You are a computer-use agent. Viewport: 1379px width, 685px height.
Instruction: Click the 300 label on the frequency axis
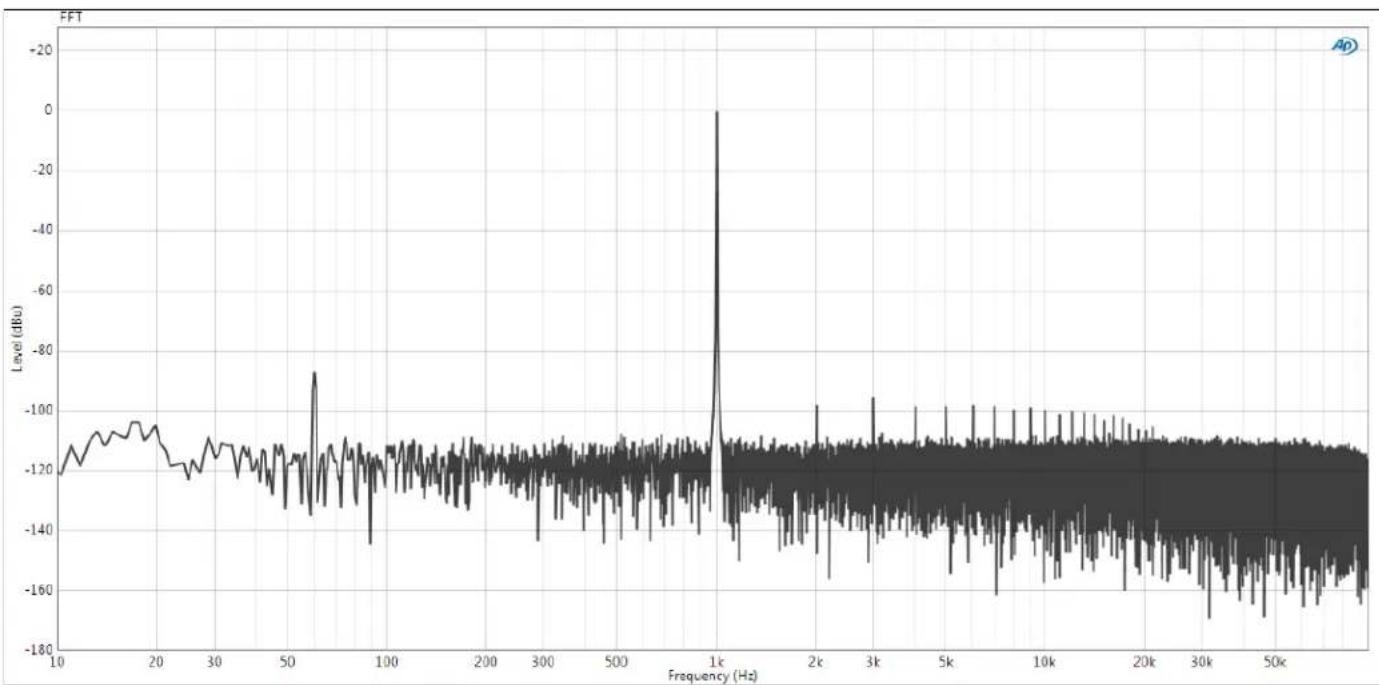point(543,662)
